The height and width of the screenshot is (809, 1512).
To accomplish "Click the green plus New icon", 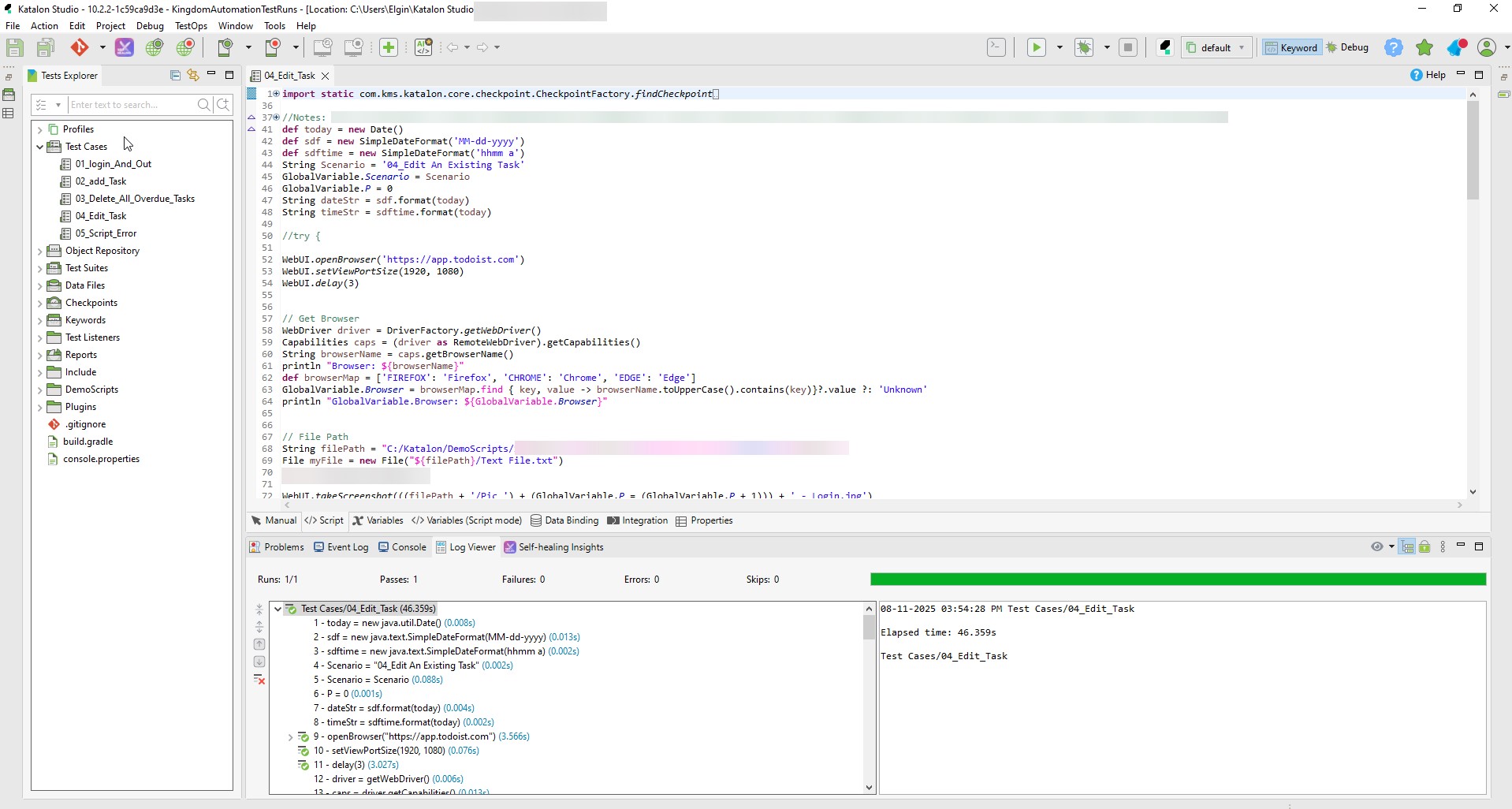I will click(x=389, y=47).
